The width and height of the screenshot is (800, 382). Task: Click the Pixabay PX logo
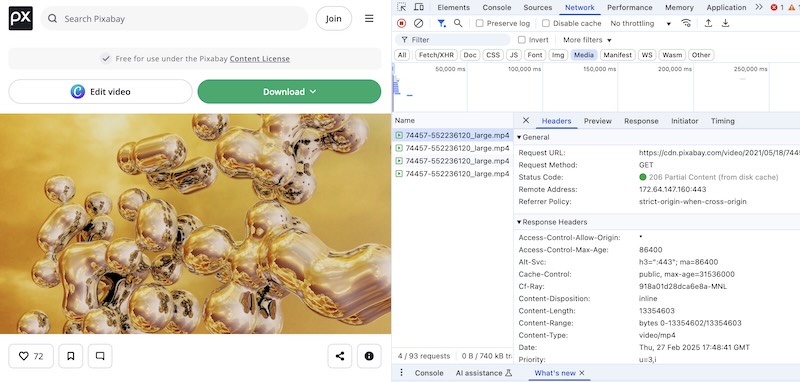click(21, 18)
